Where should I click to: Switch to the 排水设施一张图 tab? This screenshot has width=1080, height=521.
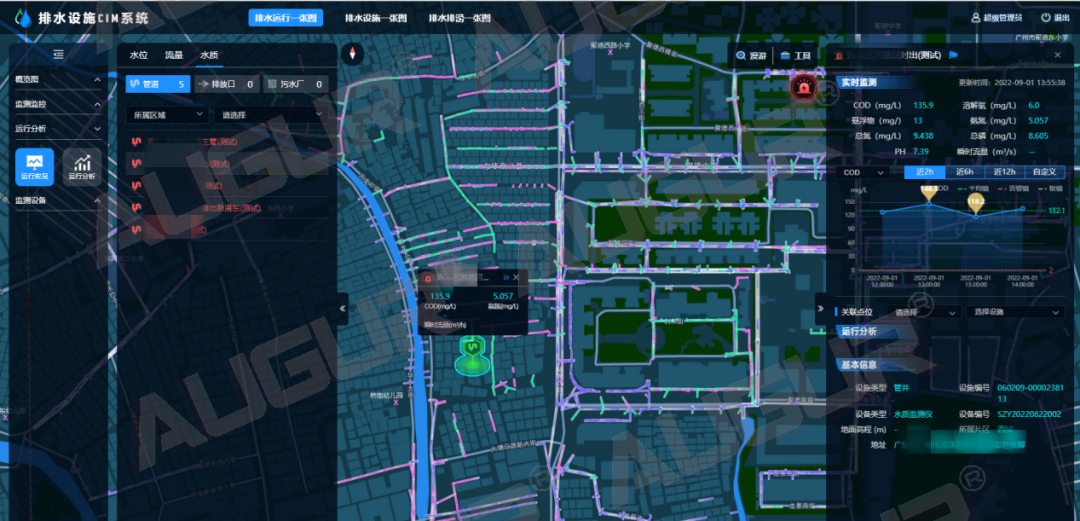(x=375, y=18)
